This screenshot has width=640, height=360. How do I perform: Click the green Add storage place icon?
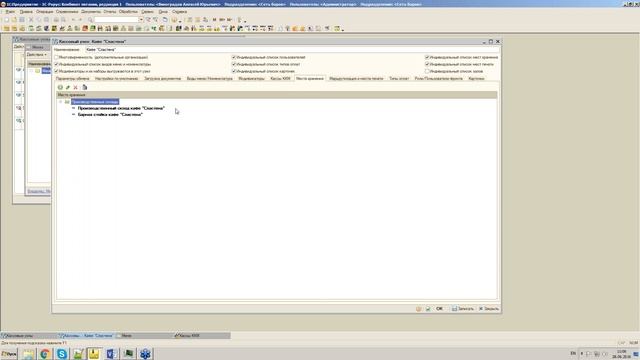click(x=60, y=87)
